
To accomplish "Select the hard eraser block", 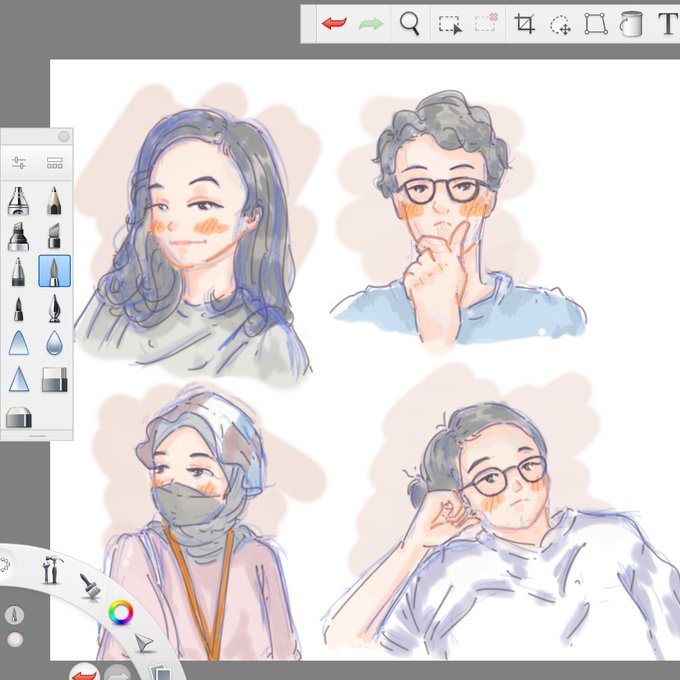I will click(x=55, y=380).
